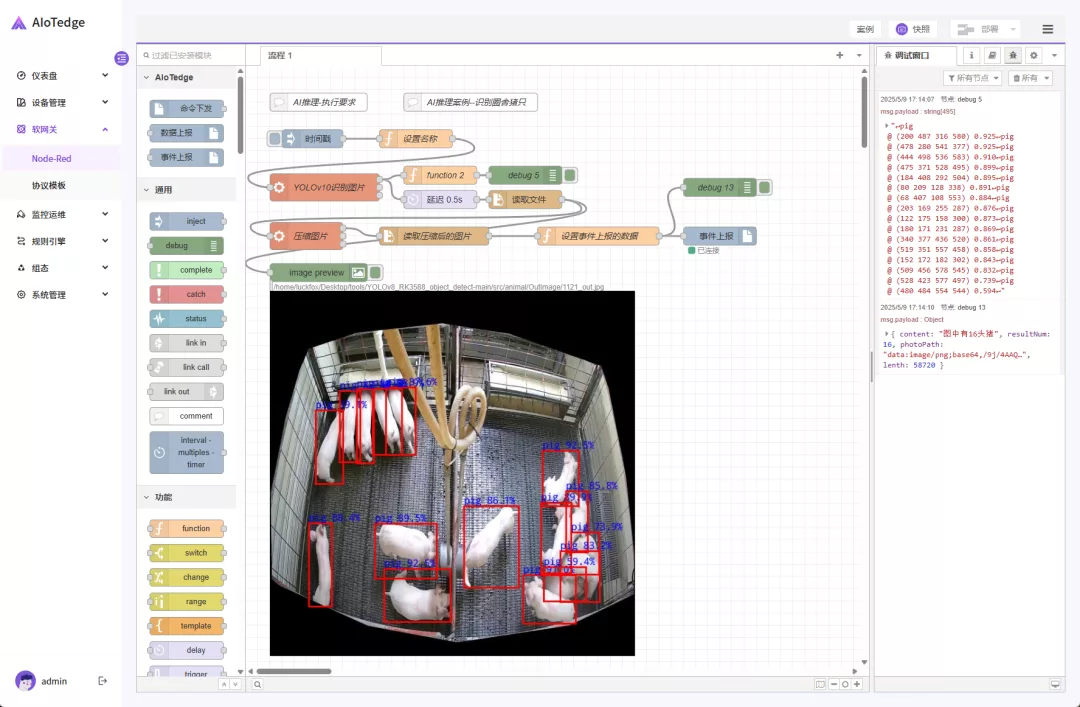
Task: Toggle the image preview node button
Action: [x=376, y=272]
